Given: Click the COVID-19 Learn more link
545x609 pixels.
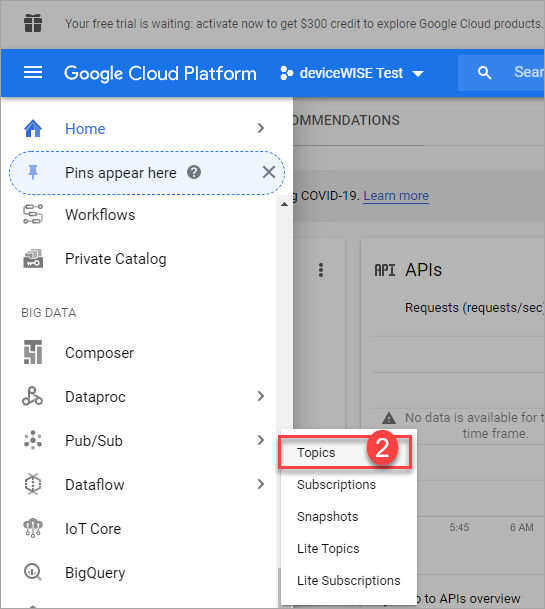Looking at the screenshot, I should [396, 195].
